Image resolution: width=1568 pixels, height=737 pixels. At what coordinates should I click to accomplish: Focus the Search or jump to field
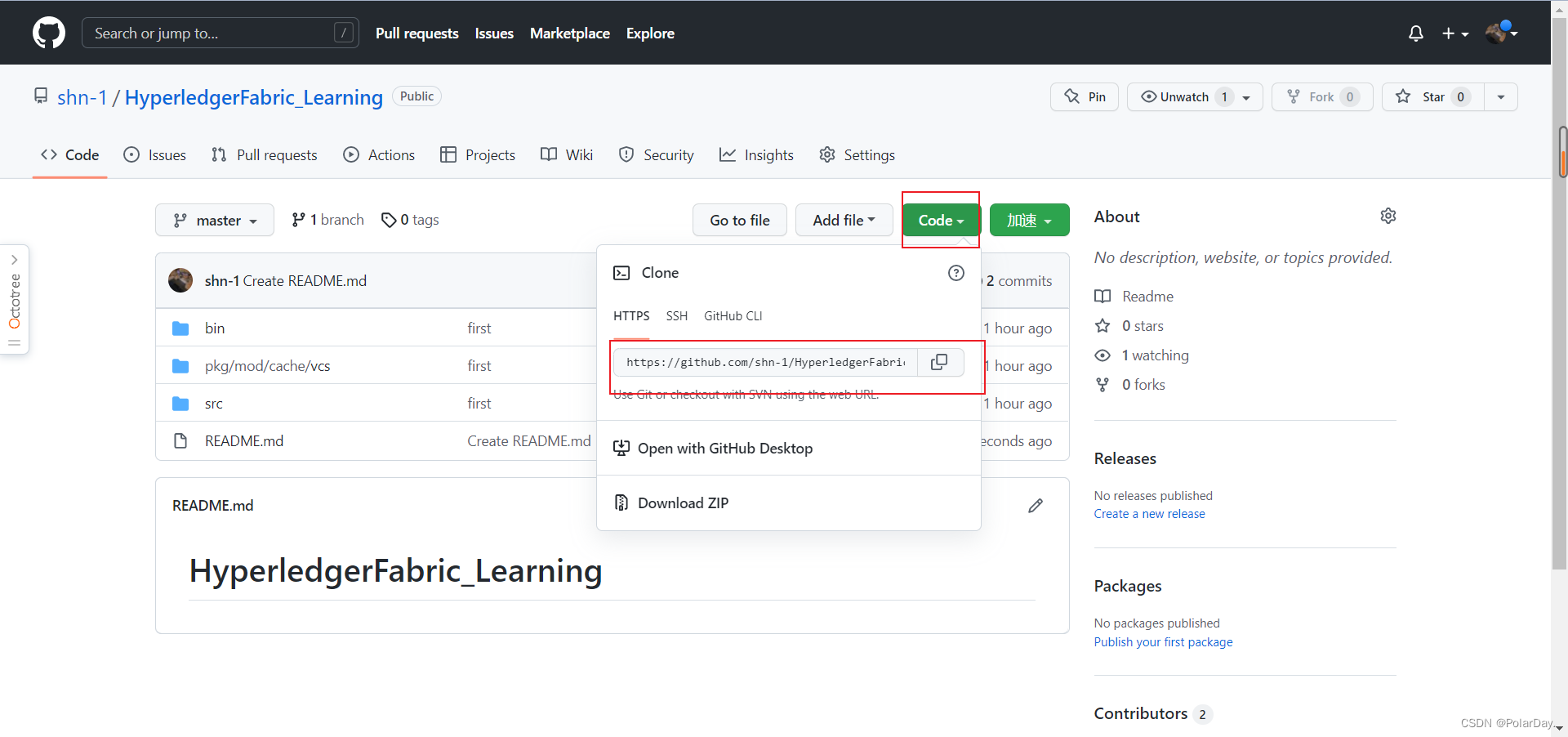[220, 33]
